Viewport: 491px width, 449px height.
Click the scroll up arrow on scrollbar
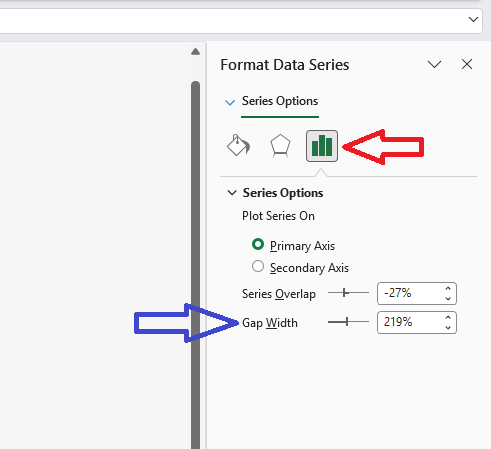pyautogui.click(x=196, y=52)
